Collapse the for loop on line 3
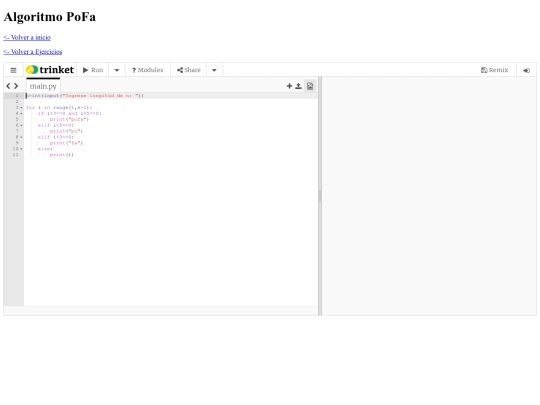 point(21,108)
